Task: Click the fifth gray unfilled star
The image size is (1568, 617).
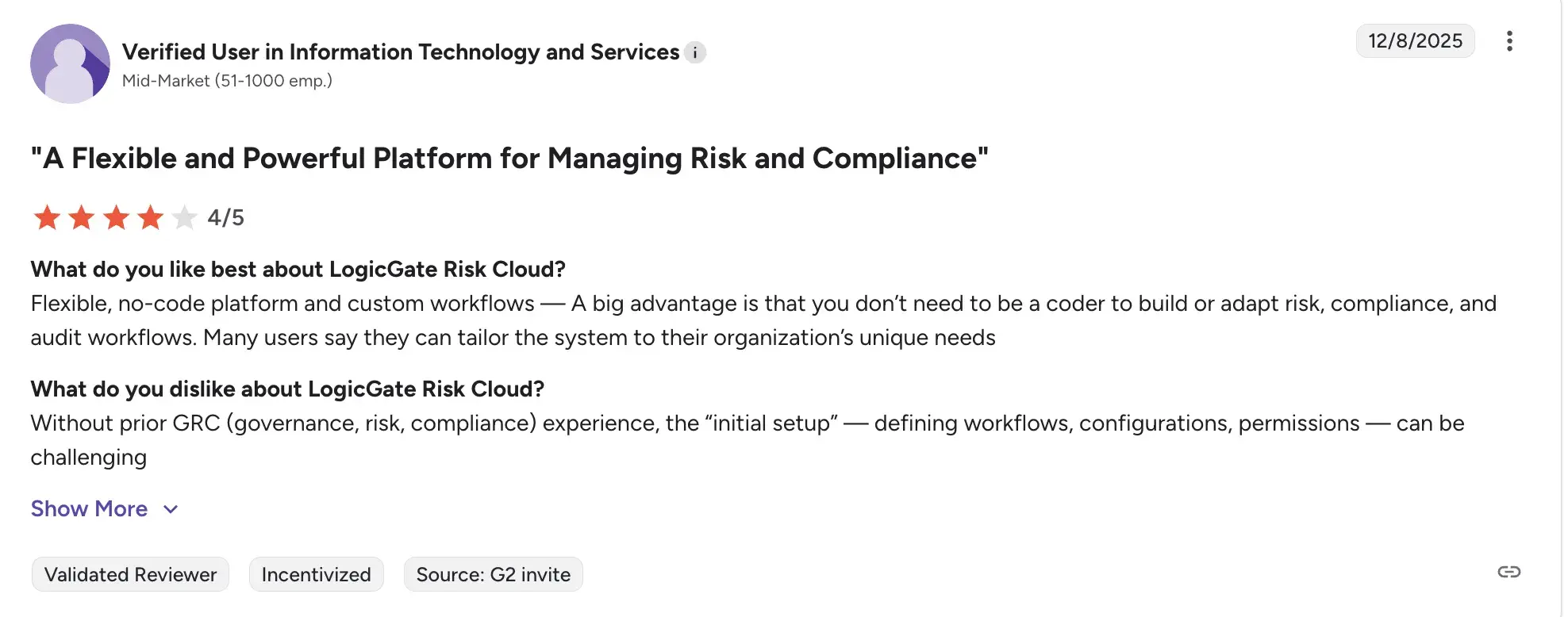Action: tap(184, 217)
